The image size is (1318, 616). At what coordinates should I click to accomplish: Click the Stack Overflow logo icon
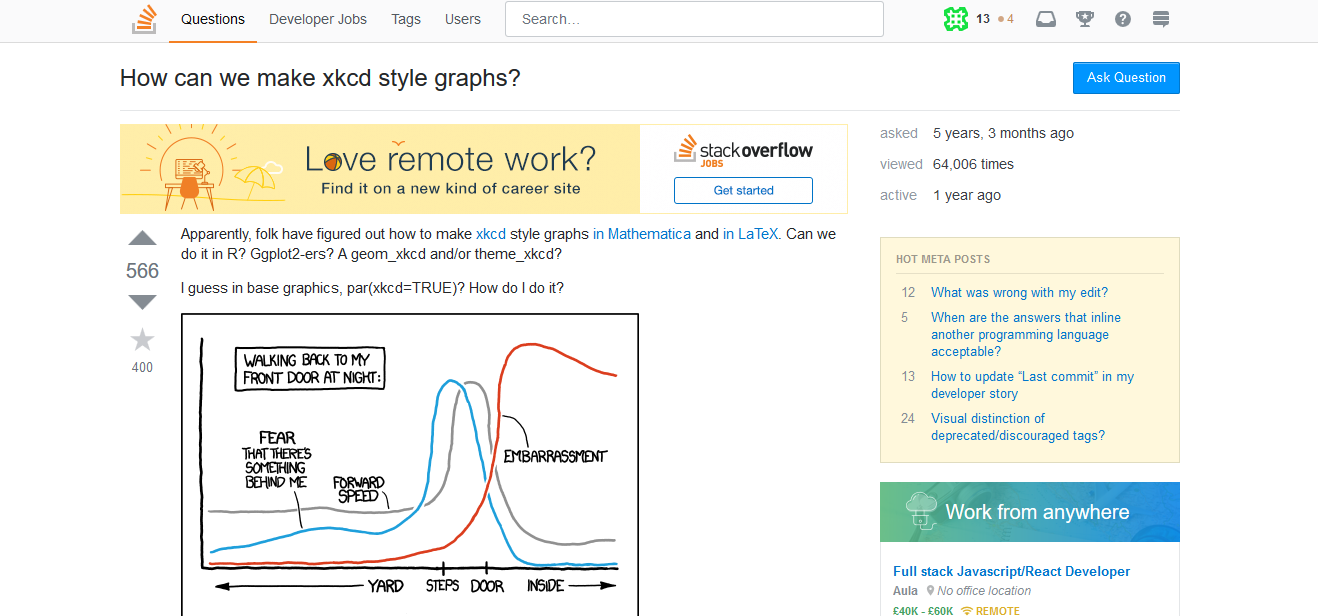coord(144,19)
